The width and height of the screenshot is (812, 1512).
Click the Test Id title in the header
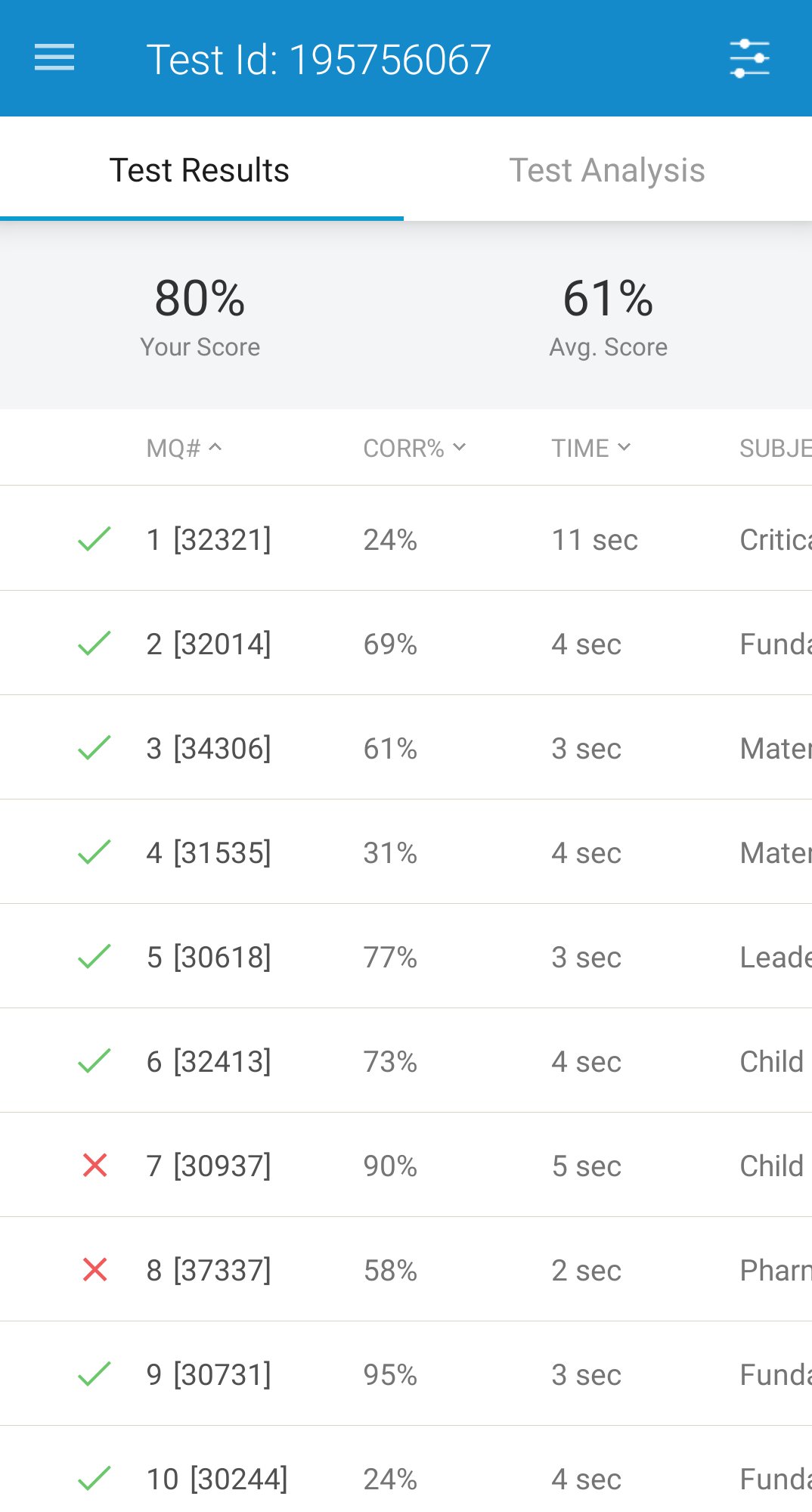320,57
